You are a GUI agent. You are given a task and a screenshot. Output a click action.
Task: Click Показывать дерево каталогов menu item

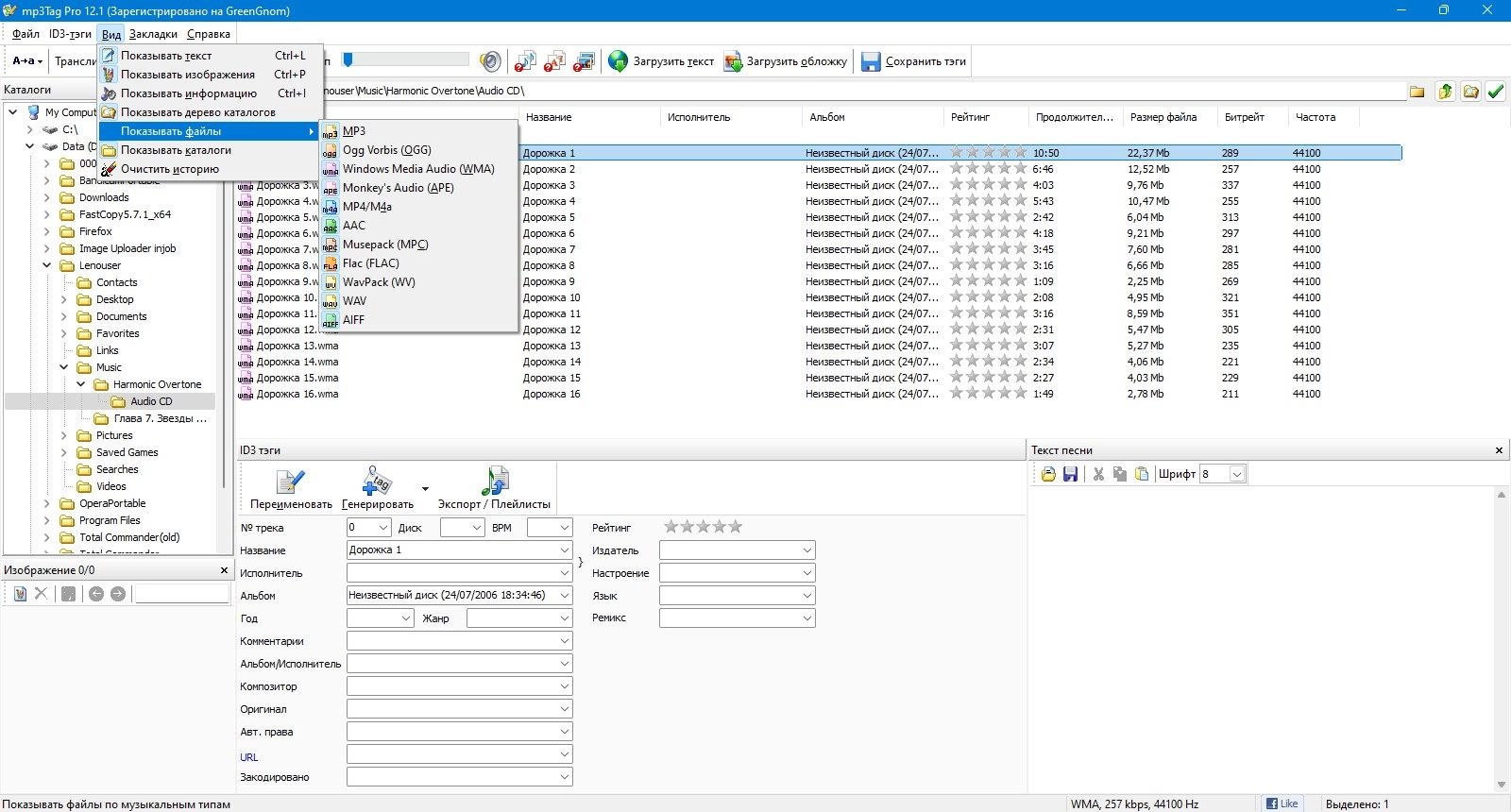pyautogui.click(x=211, y=112)
